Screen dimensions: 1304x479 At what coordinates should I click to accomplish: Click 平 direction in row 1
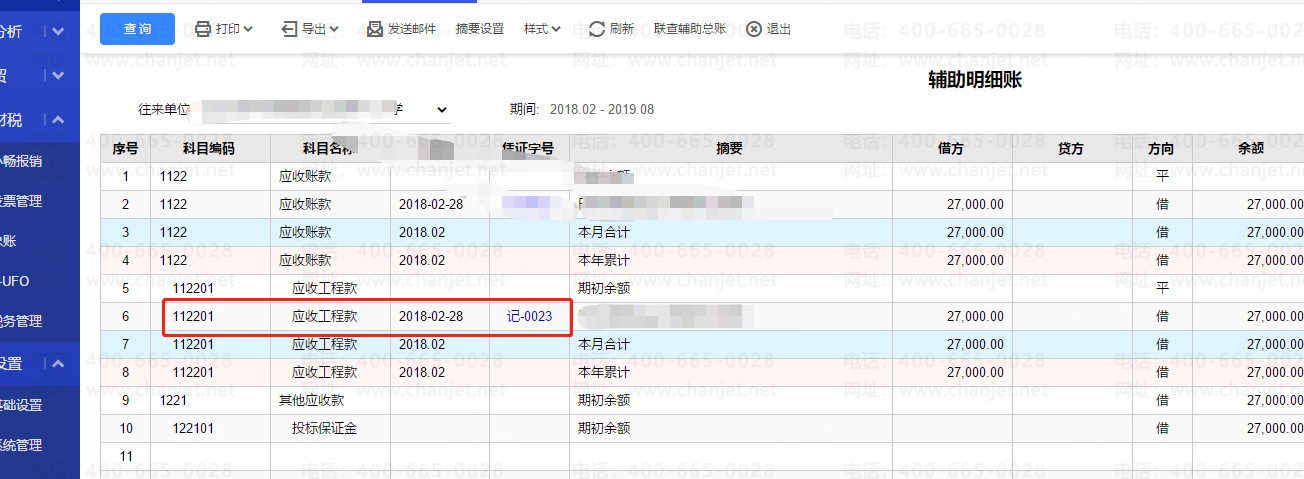coord(1162,176)
